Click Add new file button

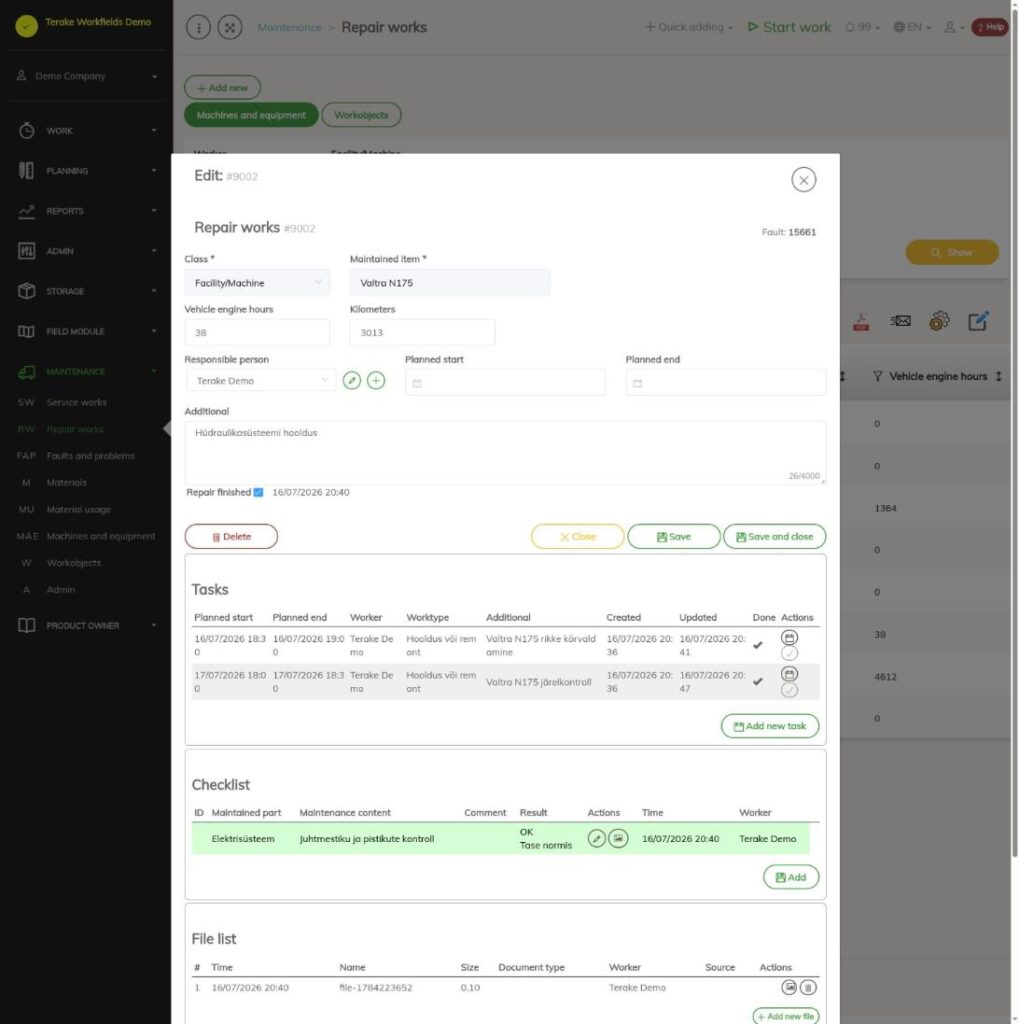pyautogui.click(x=786, y=1016)
